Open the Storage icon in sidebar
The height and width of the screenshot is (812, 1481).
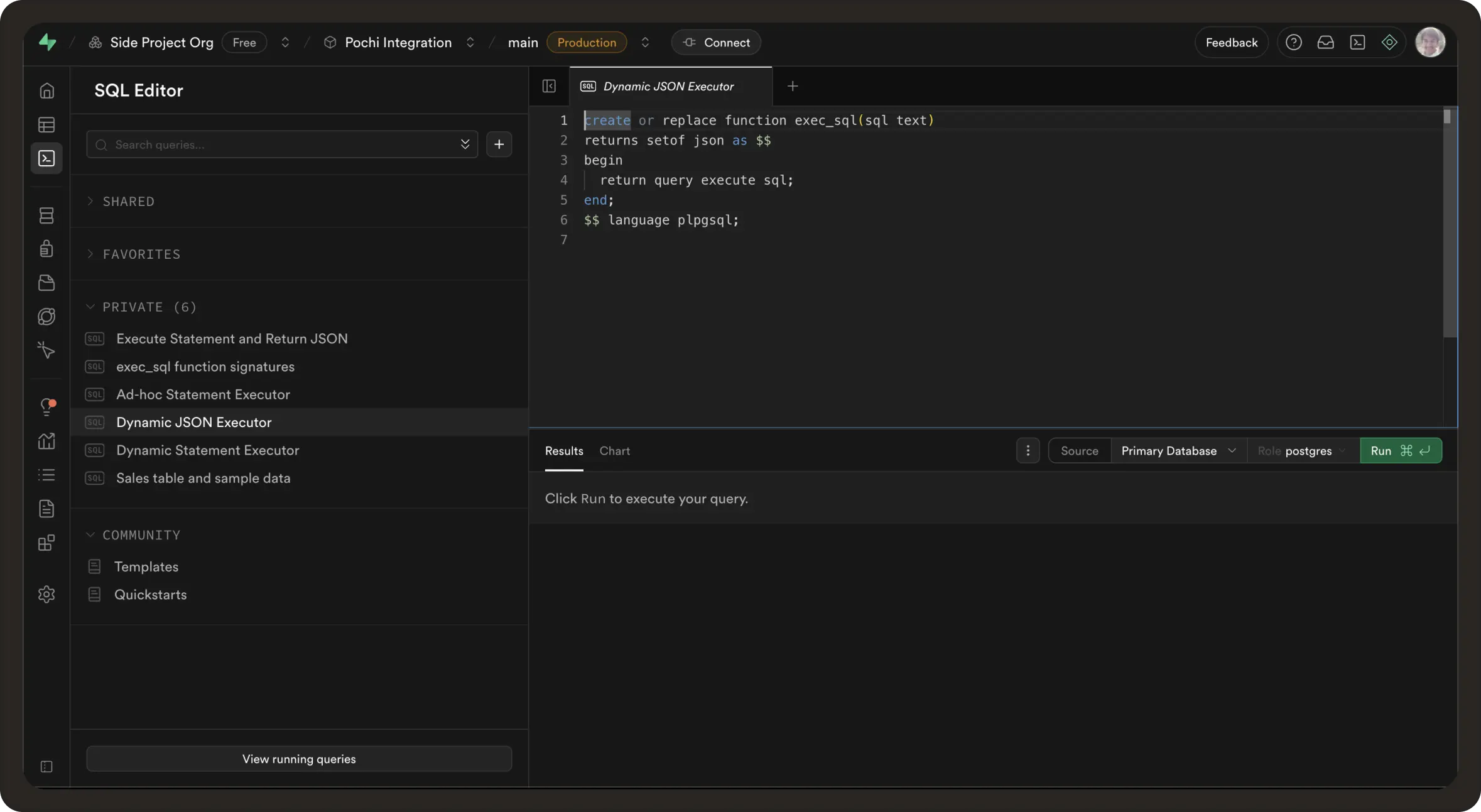click(46, 283)
